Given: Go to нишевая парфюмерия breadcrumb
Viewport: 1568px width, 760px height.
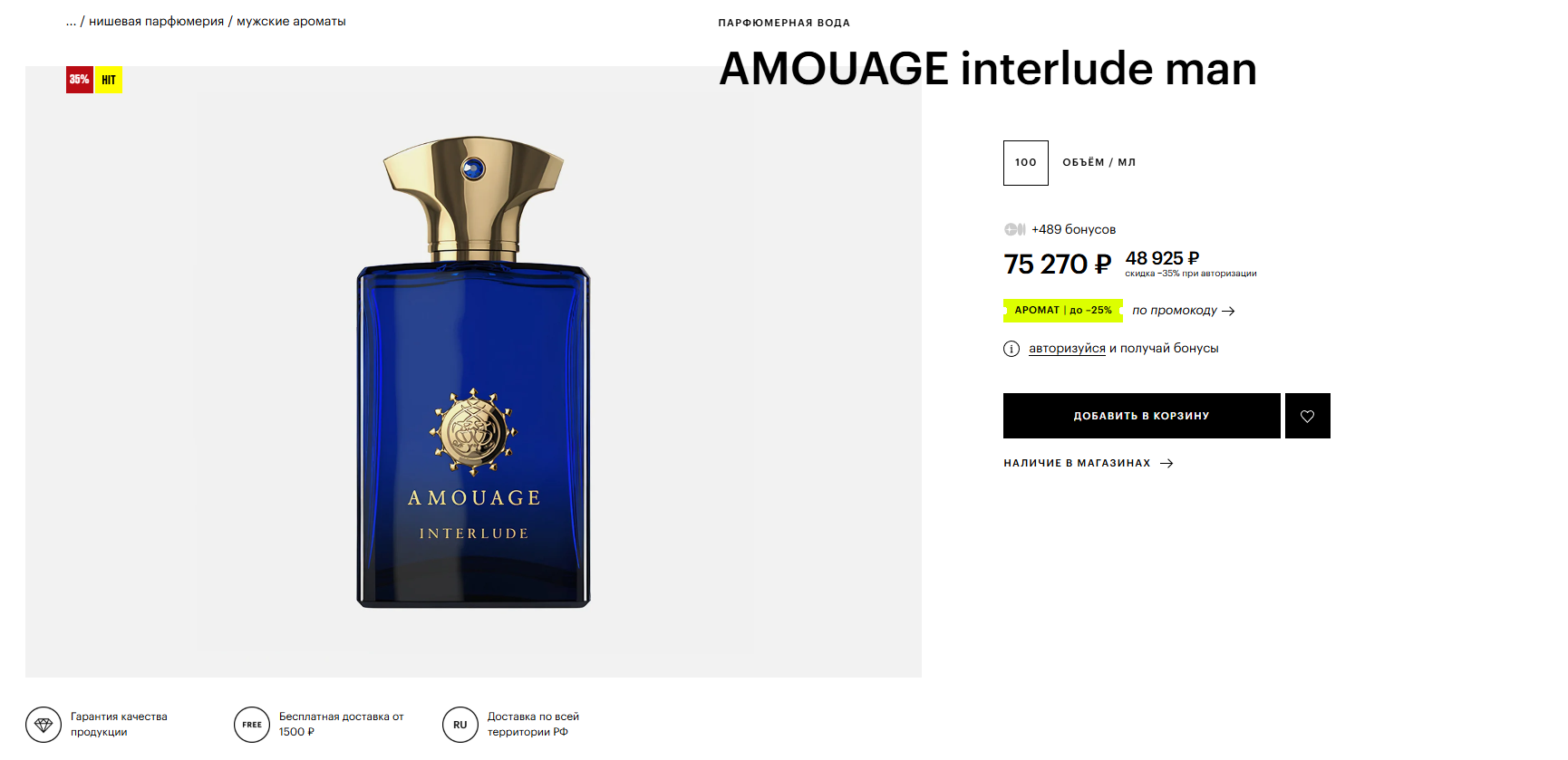Looking at the screenshot, I should (156, 22).
